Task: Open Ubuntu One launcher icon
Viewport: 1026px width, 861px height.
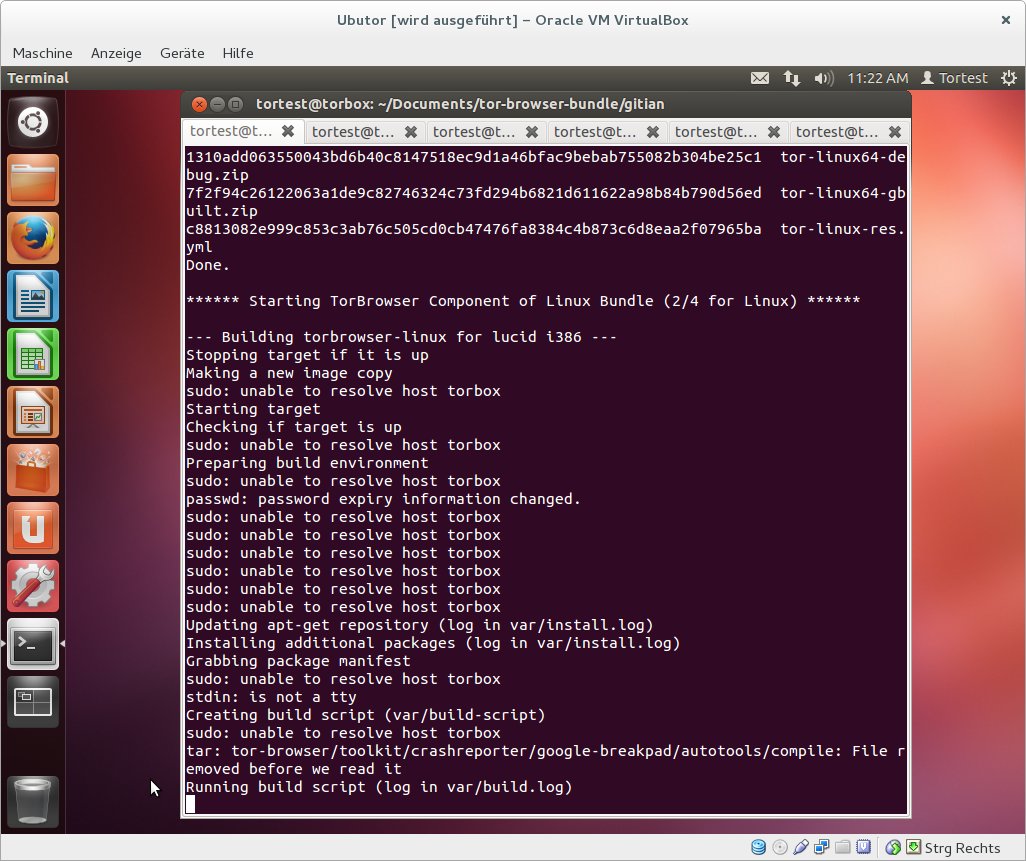Action: coord(33,528)
